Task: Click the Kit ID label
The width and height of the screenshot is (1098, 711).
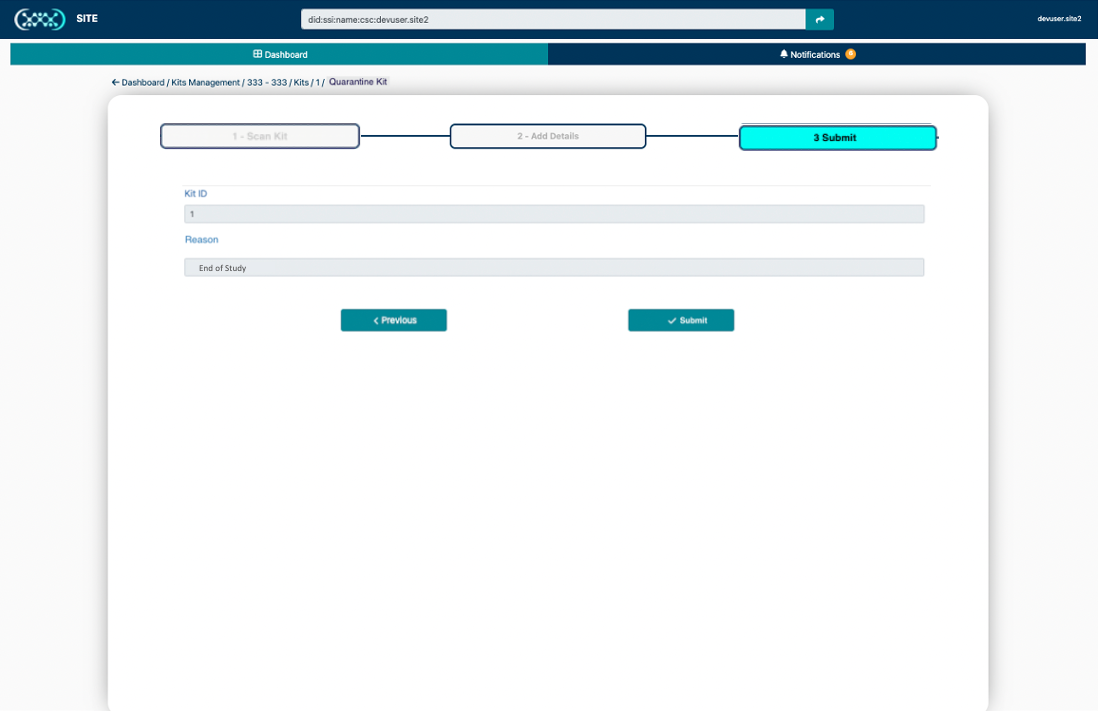Action: (195, 193)
